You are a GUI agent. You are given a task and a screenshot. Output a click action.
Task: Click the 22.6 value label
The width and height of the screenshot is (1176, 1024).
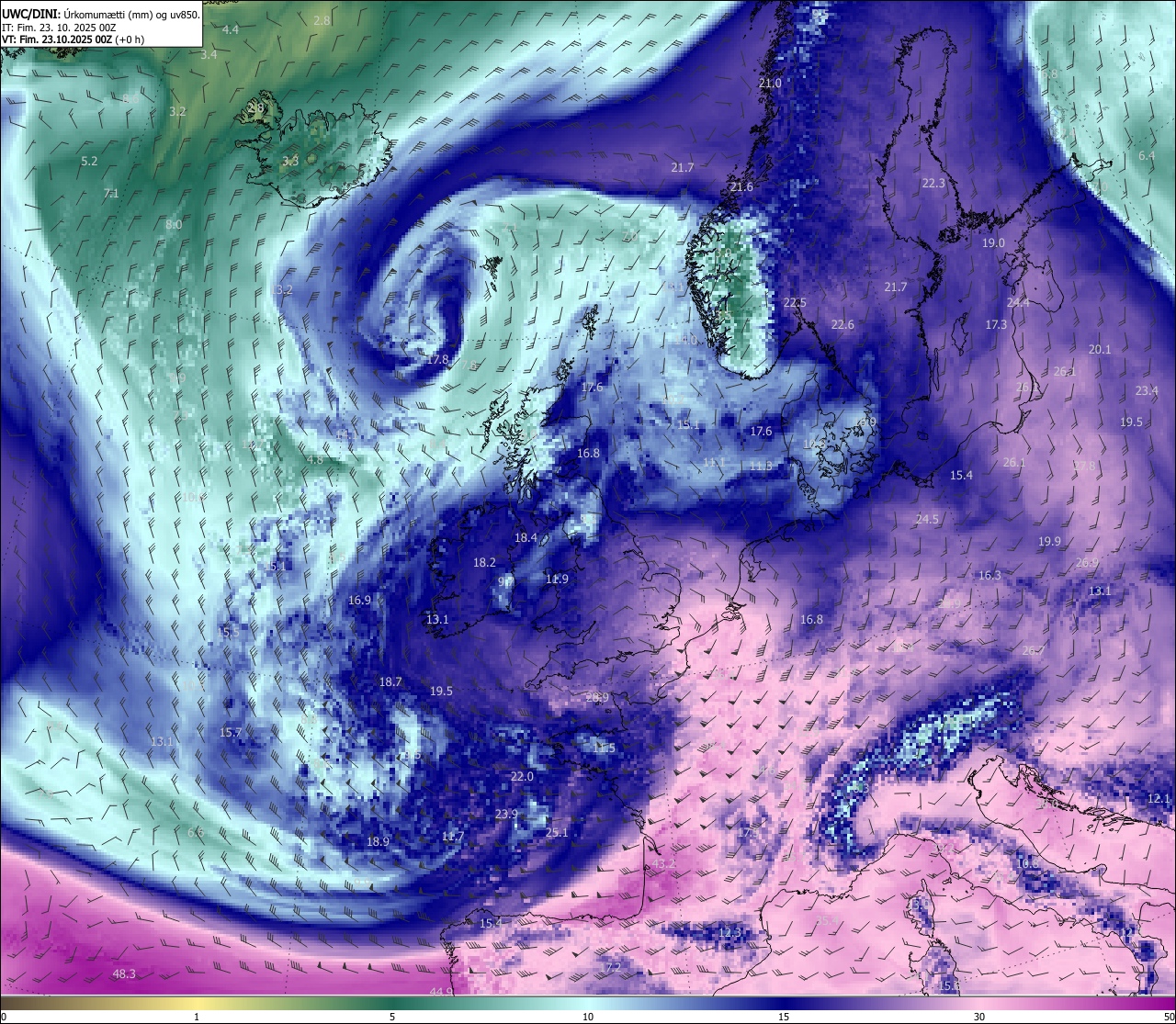pyautogui.click(x=842, y=325)
